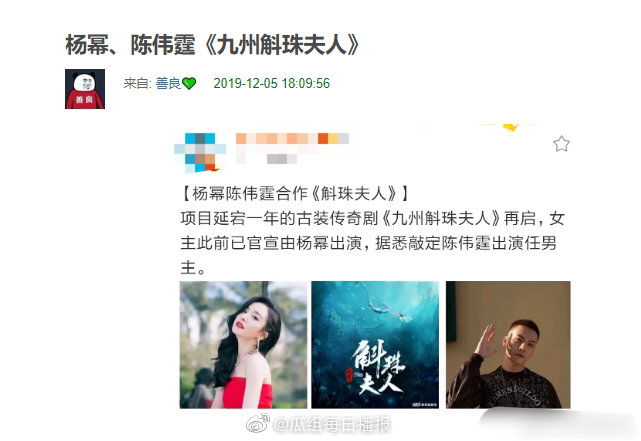Screen dimensions: 641x441
Task: Click the timestamp 2019-12-05 18:09:56
Action: tap(271, 83)
